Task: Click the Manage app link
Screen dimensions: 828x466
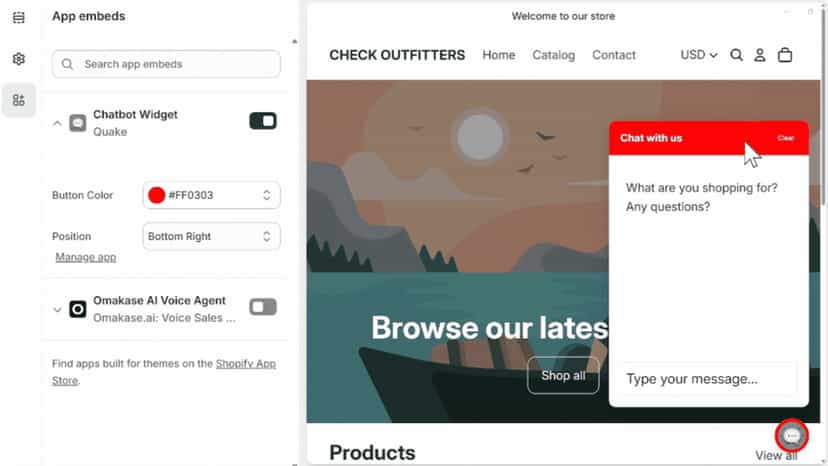Action: 86,257
